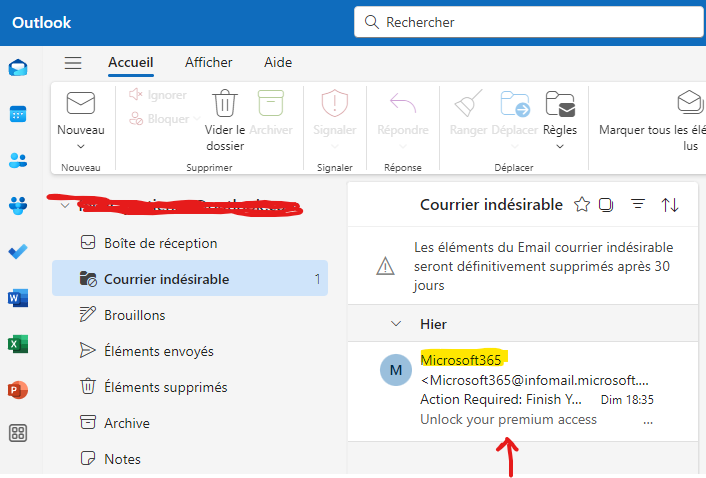Collapse the Hier message group
This screenshot has width=706, height=478.
(396, 324)
